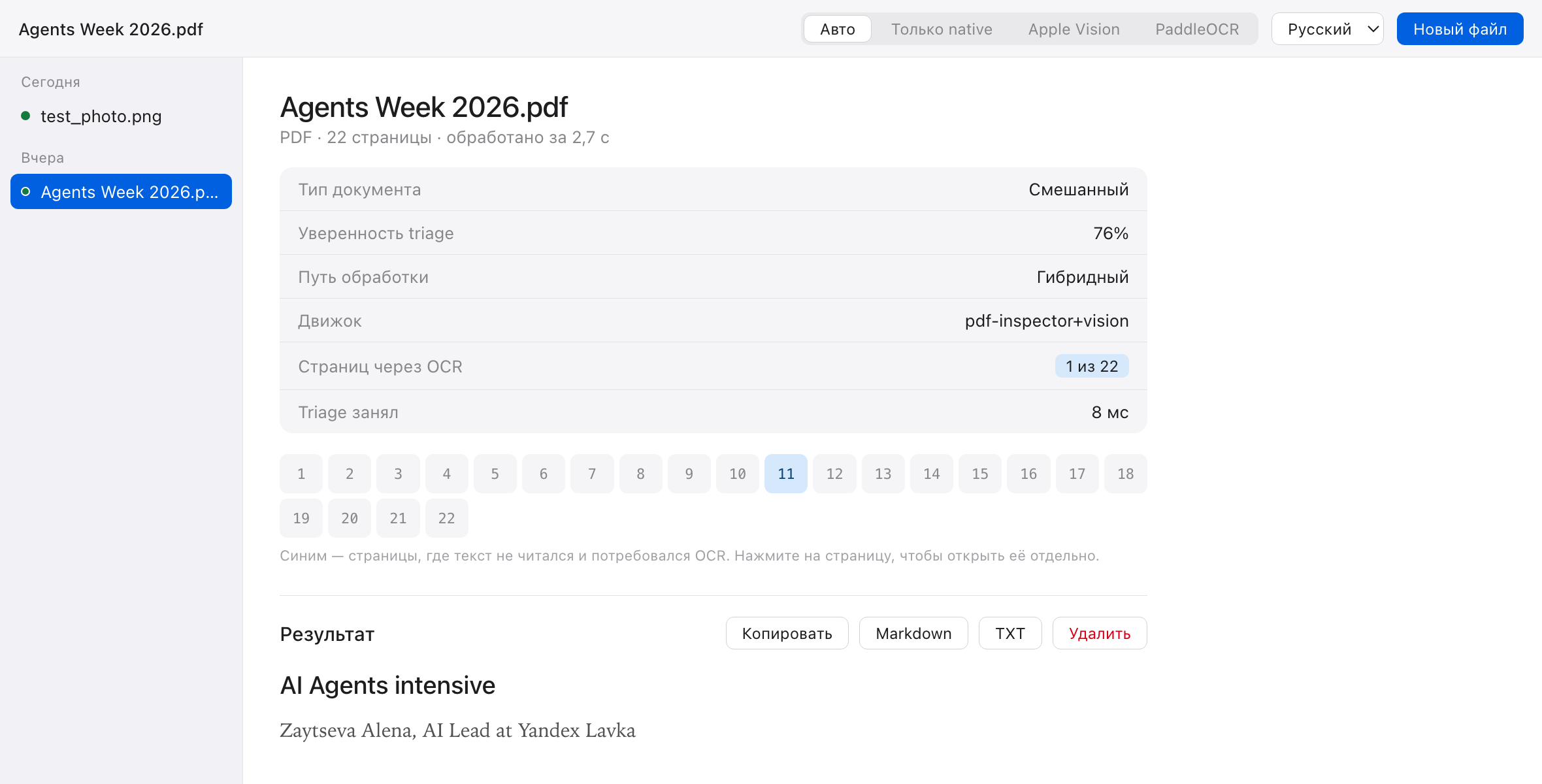Select the Авто mode tab
This screenshot has width=1542, height=784.
coord(837,29)
